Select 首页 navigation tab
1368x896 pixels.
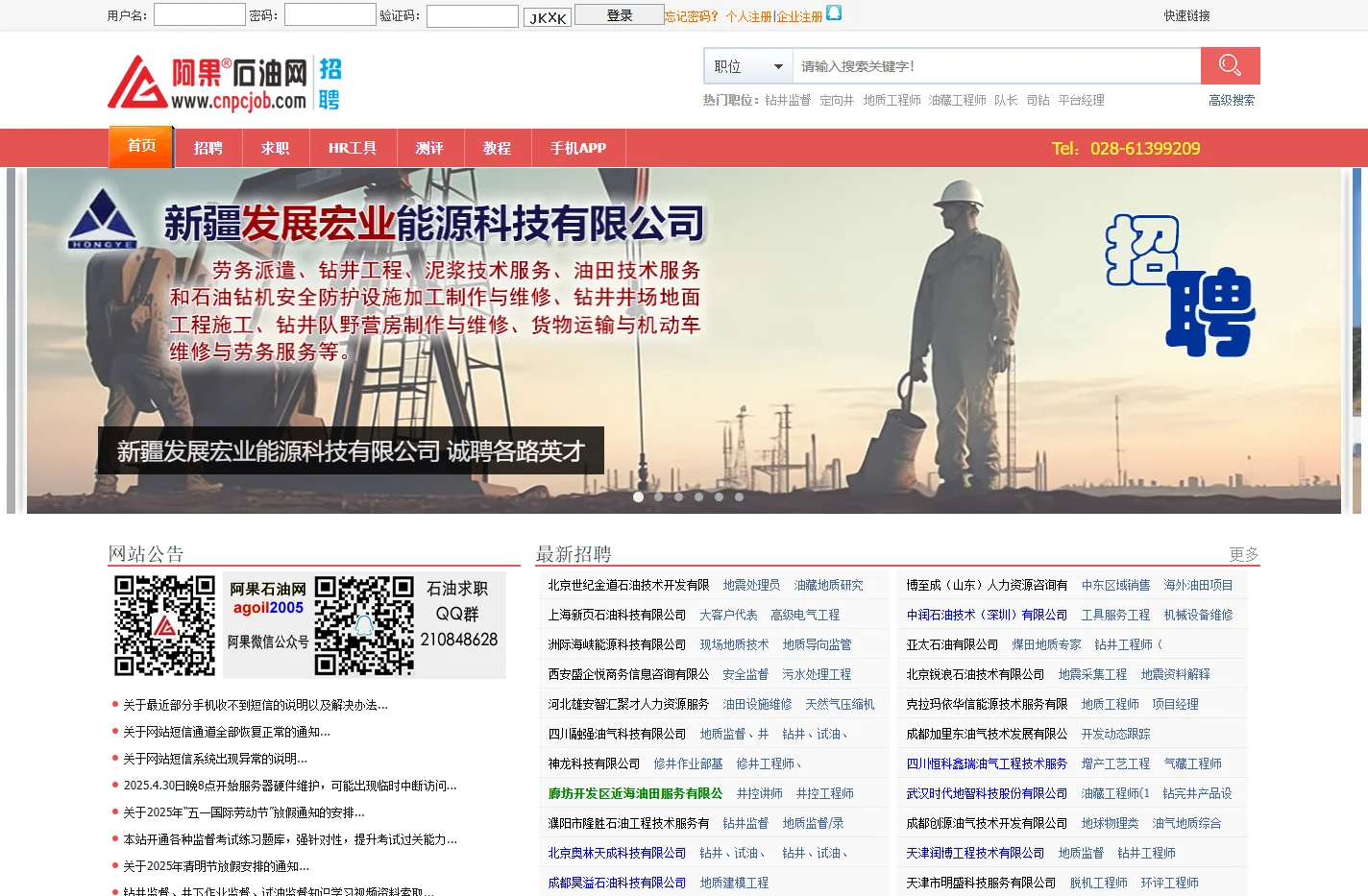click(141, 146)
